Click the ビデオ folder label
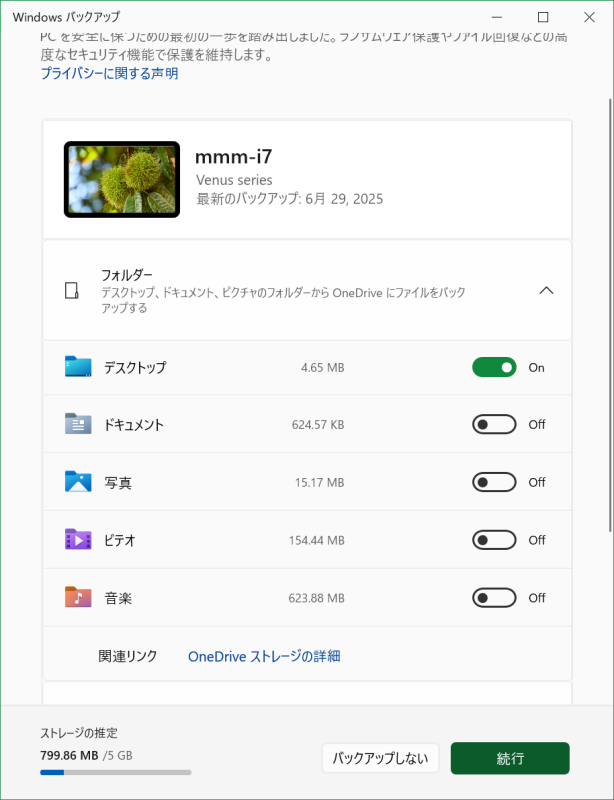Viewport: 614px width, 800px height. tap(120, 540)
